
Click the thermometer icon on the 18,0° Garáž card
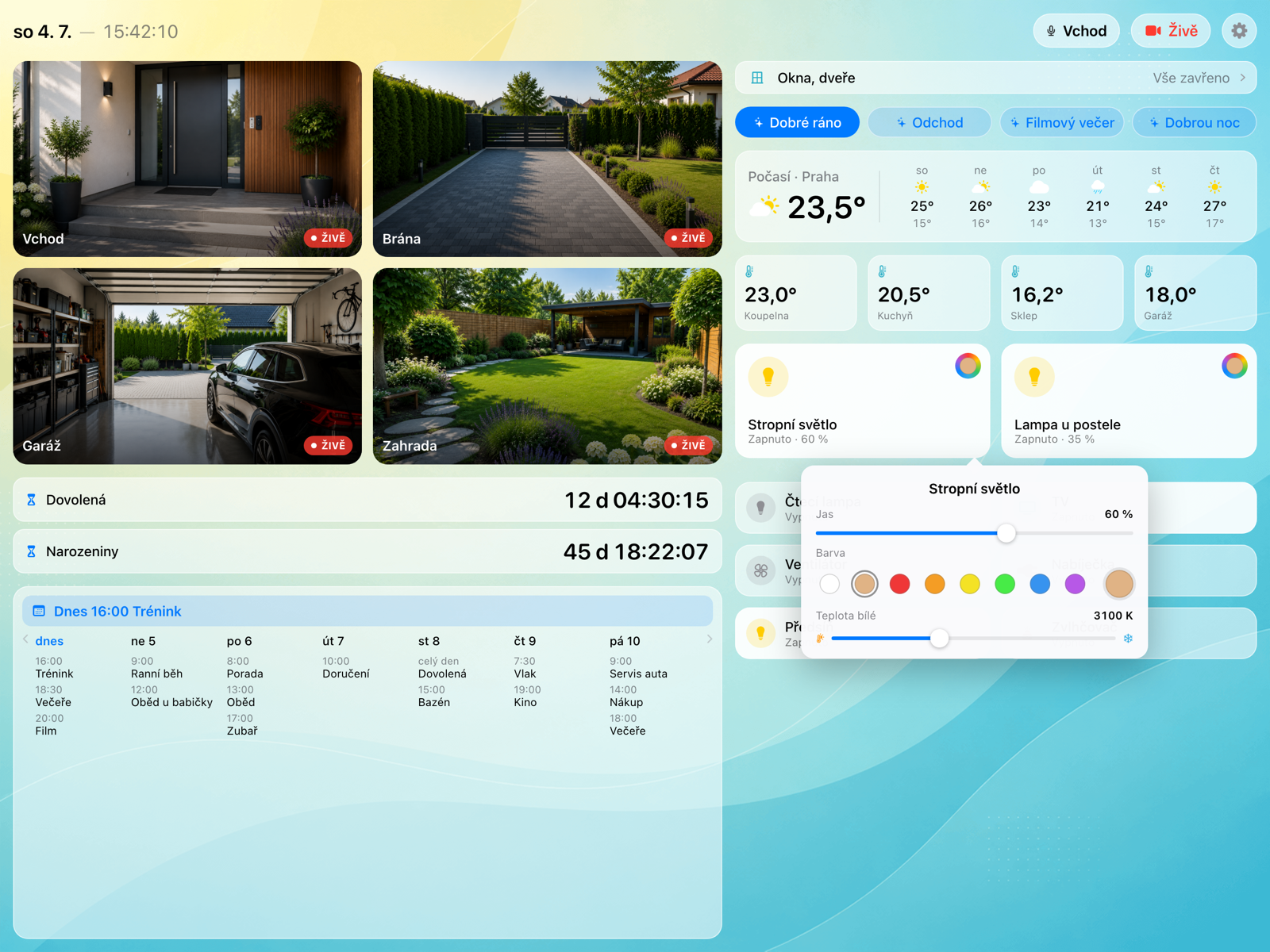(x=1149, y=271)
